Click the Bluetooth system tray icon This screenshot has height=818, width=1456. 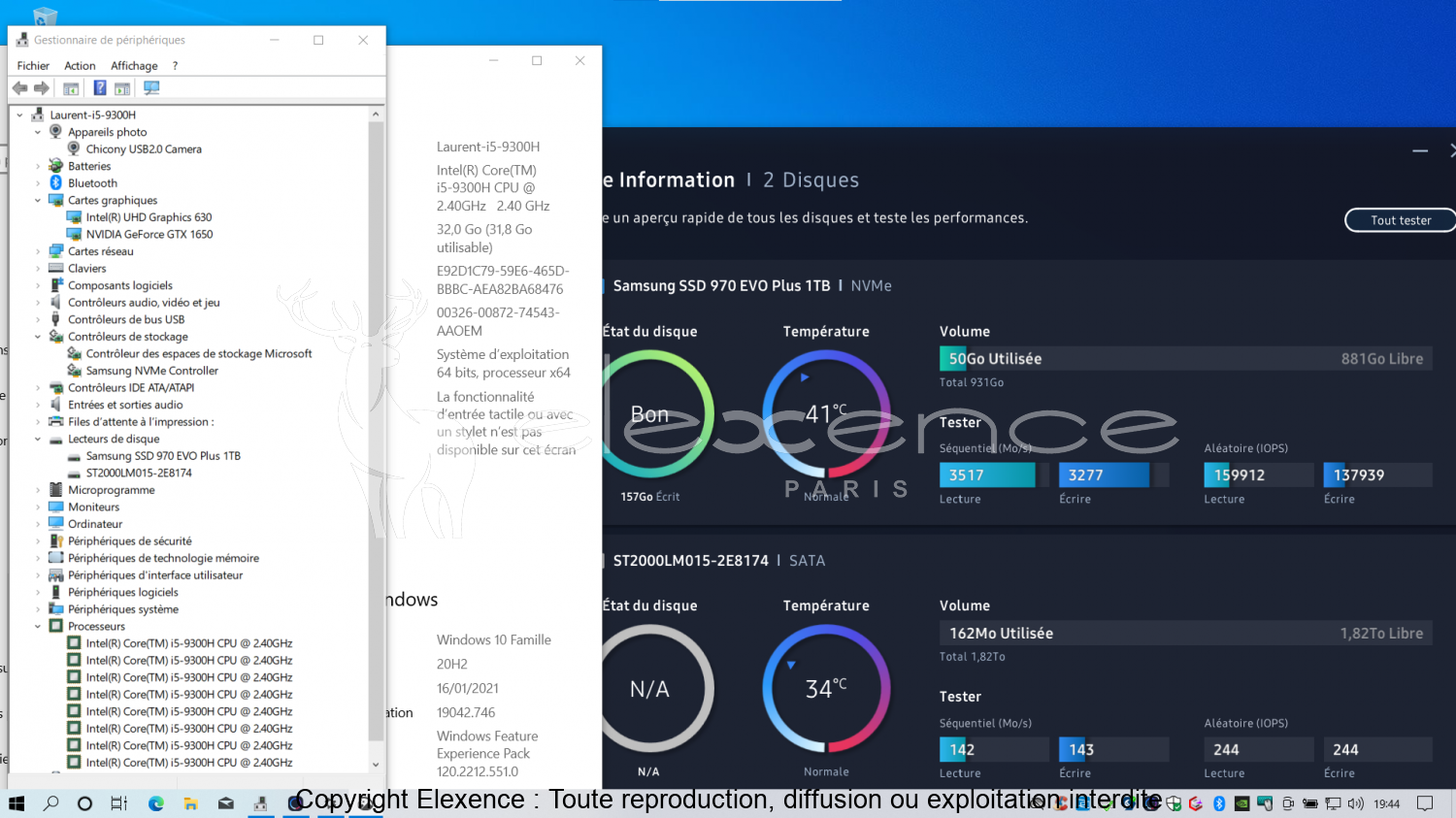[1219, 803]
